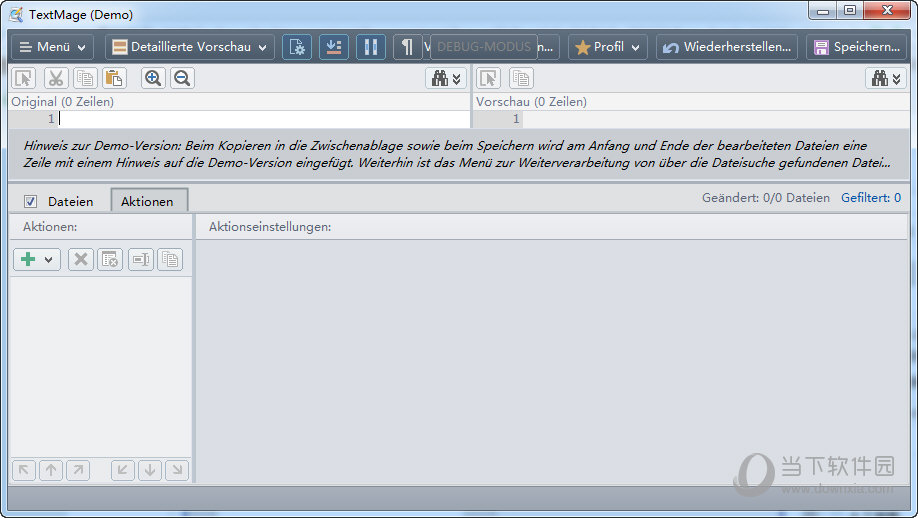Click select-all icon in Vorschau pane

tap(488, 78)
